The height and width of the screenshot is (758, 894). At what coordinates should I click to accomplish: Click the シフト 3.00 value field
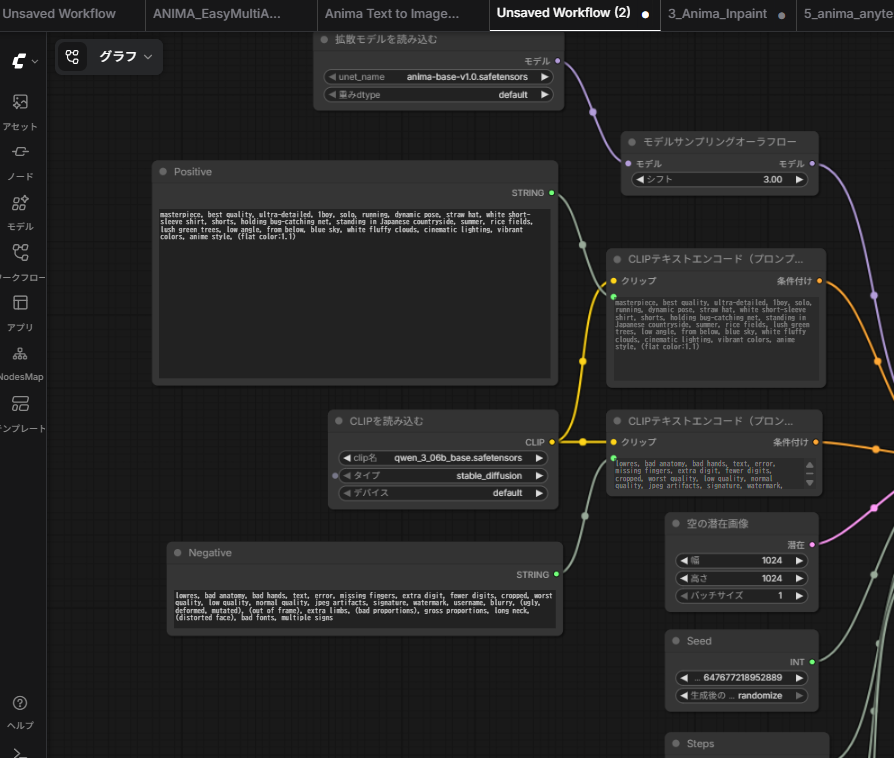coord(720,180)
